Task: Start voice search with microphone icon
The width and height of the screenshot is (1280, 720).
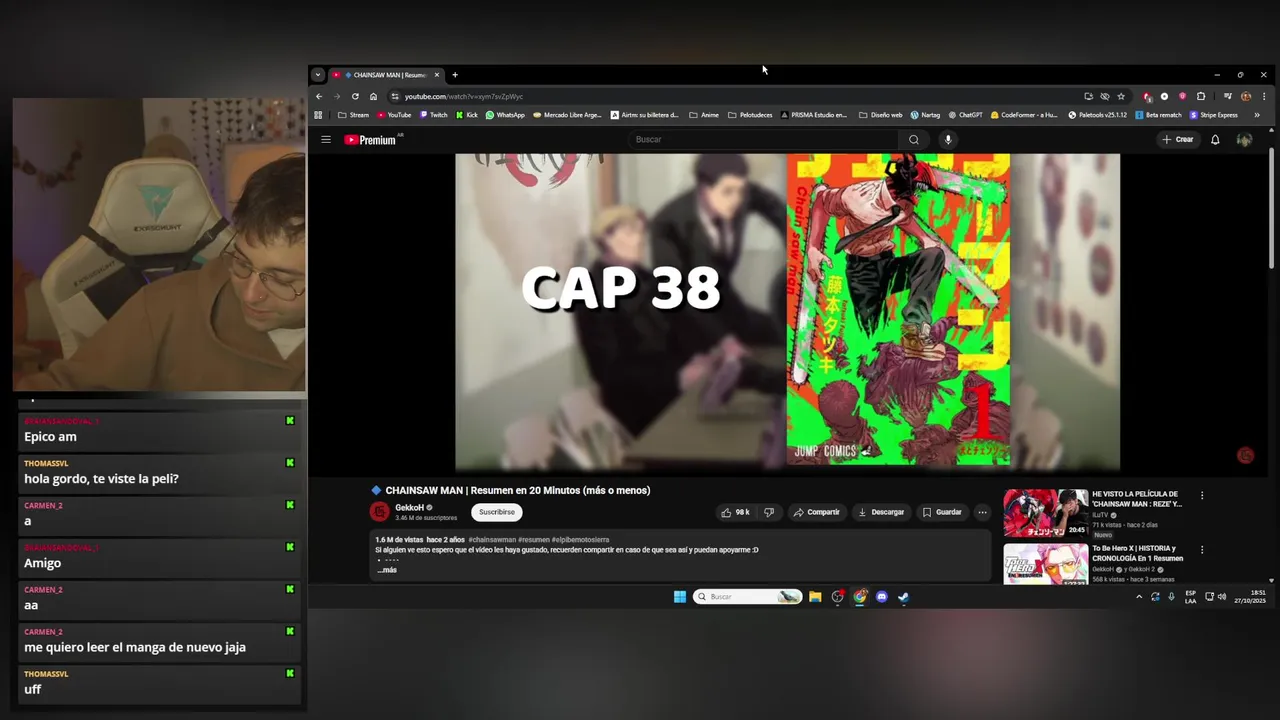Action: (x=948, y=140)
